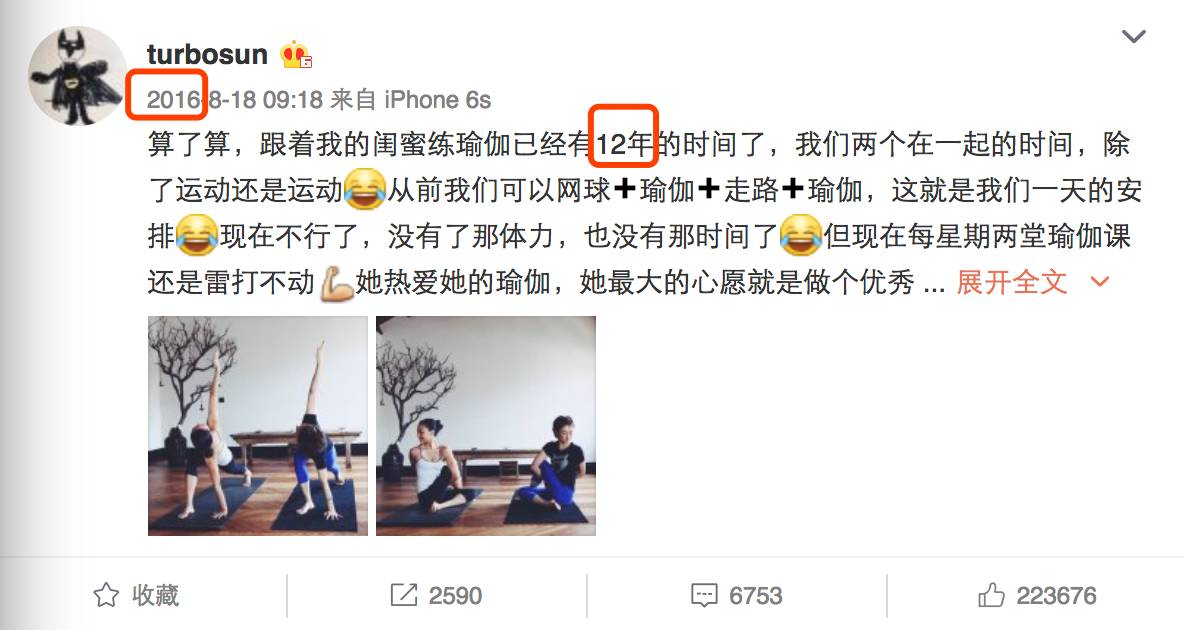Open the second seated yoga photo
Image resolution: width=1184 pixels, height=630 pixels.
click(x=486, y=426)
